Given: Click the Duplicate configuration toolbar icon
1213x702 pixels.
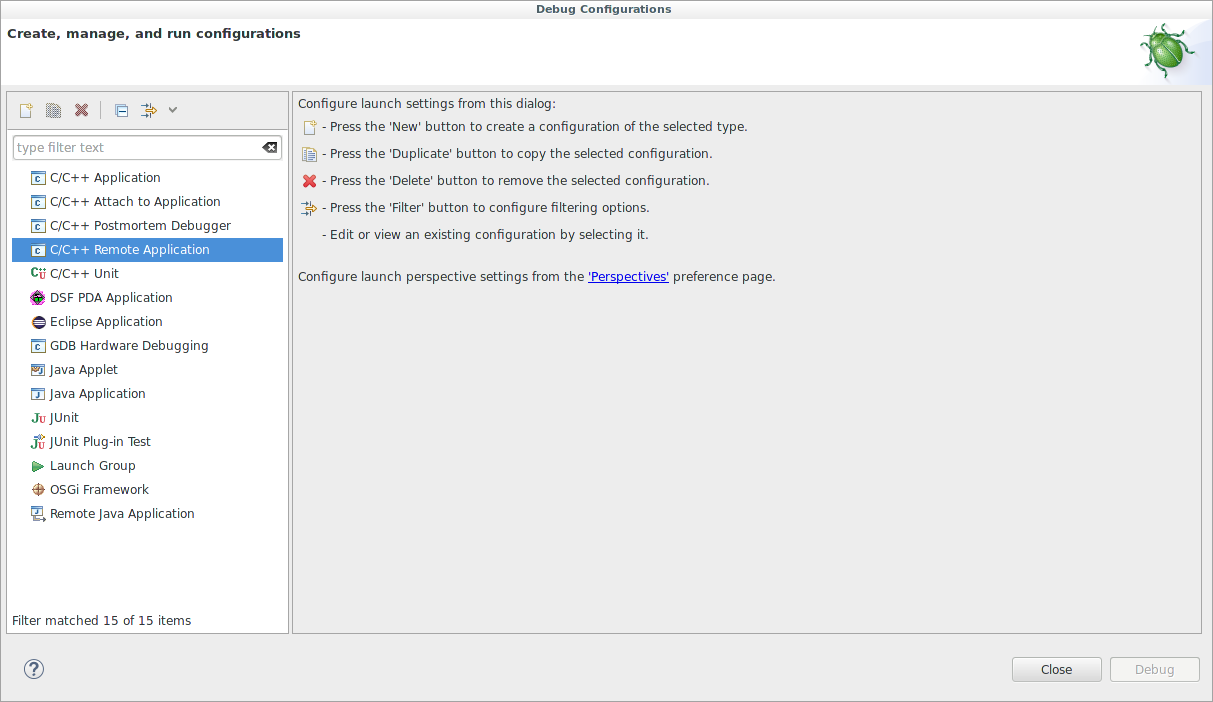Looking at the screenshot, I should 54,110.
